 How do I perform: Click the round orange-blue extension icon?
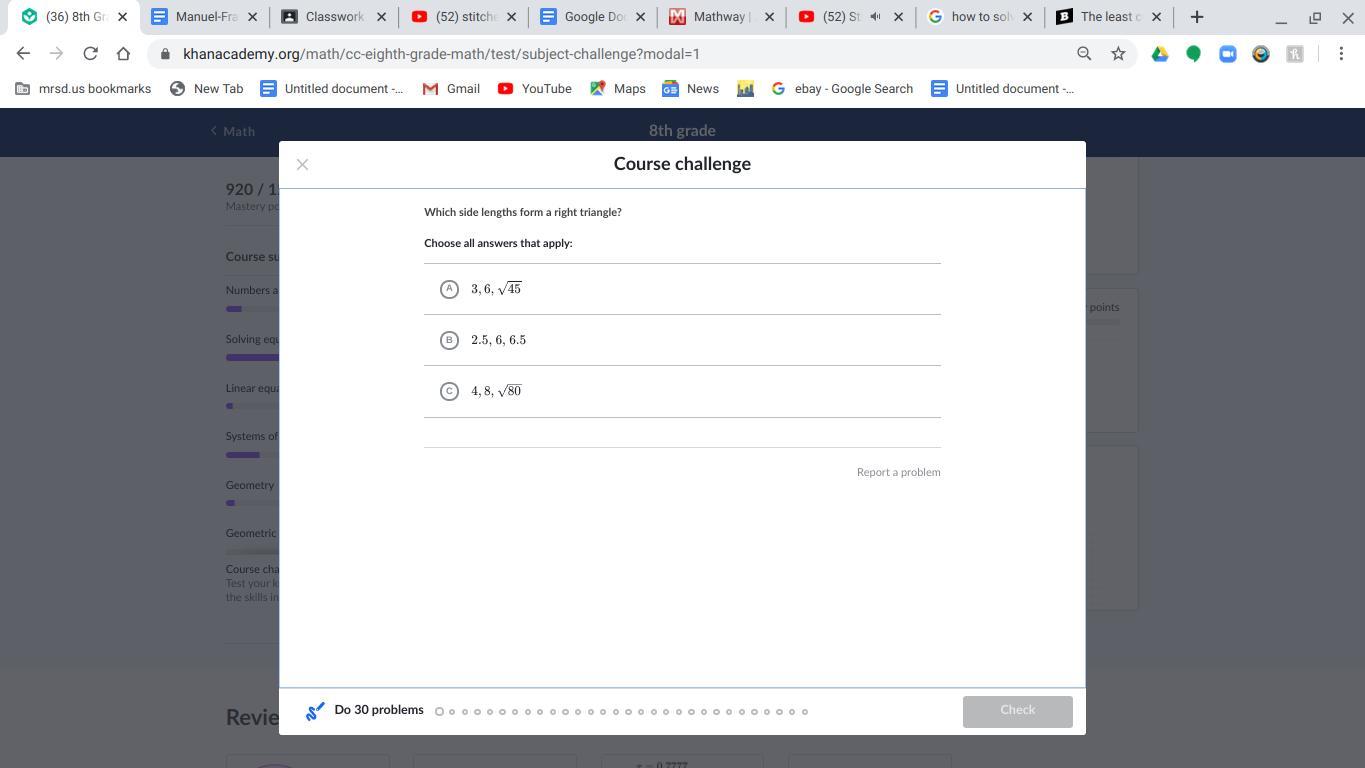coord(1261,54)
